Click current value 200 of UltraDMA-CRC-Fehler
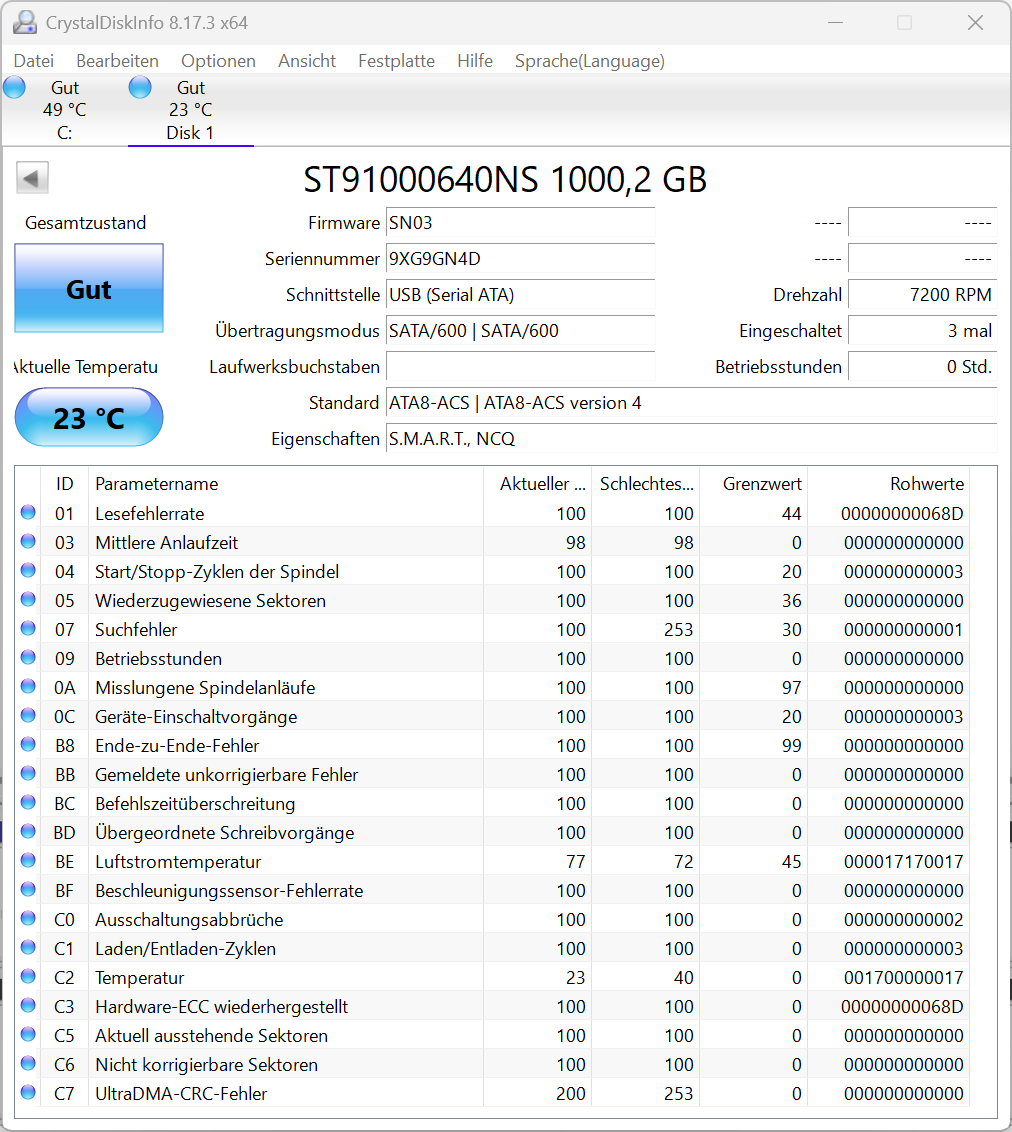The width and height of the screenshot is (1012, 1132). [x=571, y=1094]
